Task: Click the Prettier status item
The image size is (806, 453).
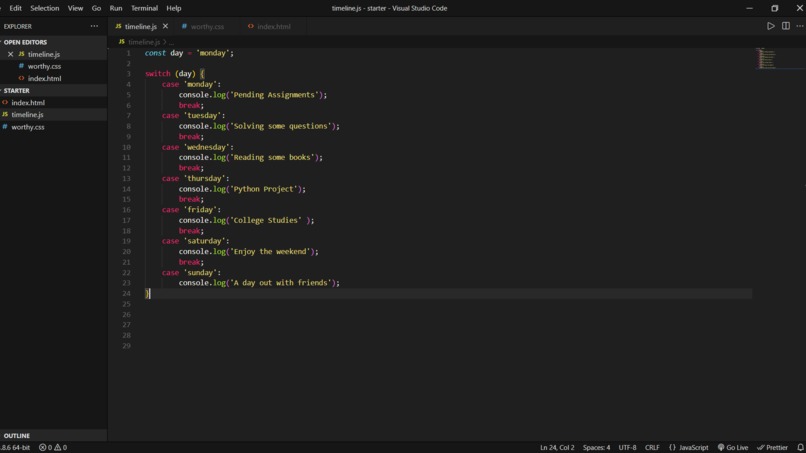Action: click(x=772, y=447)
